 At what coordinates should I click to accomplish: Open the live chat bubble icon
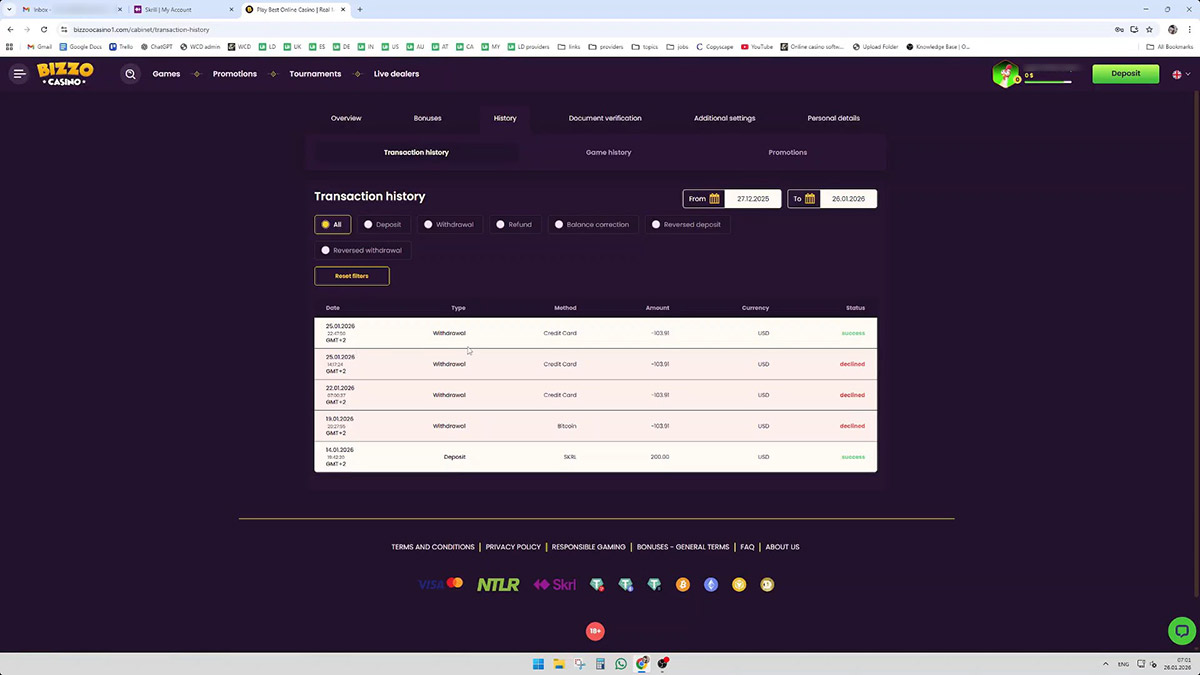coord(1181,631)
